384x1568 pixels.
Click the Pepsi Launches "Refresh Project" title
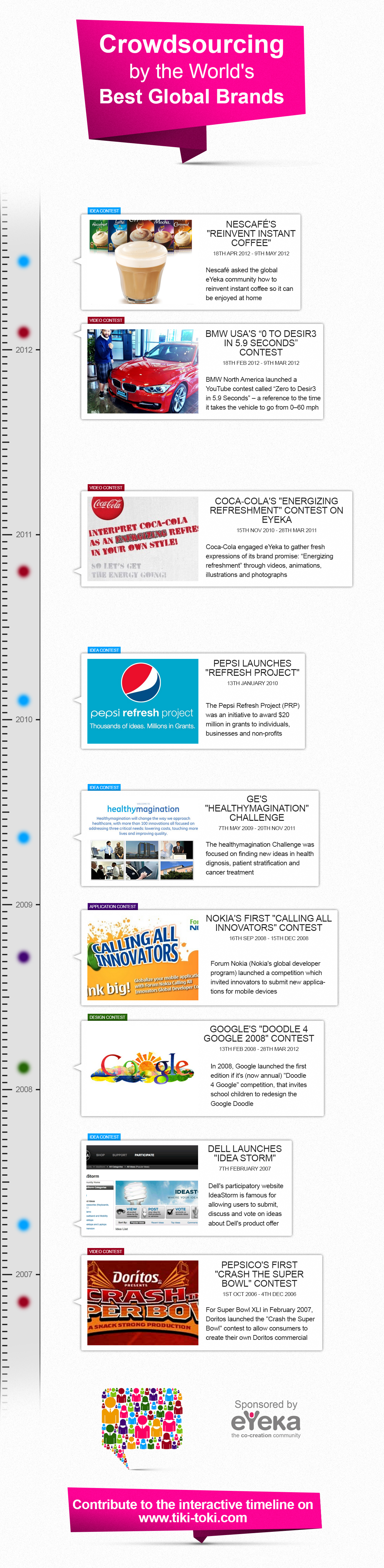point(252,668)
